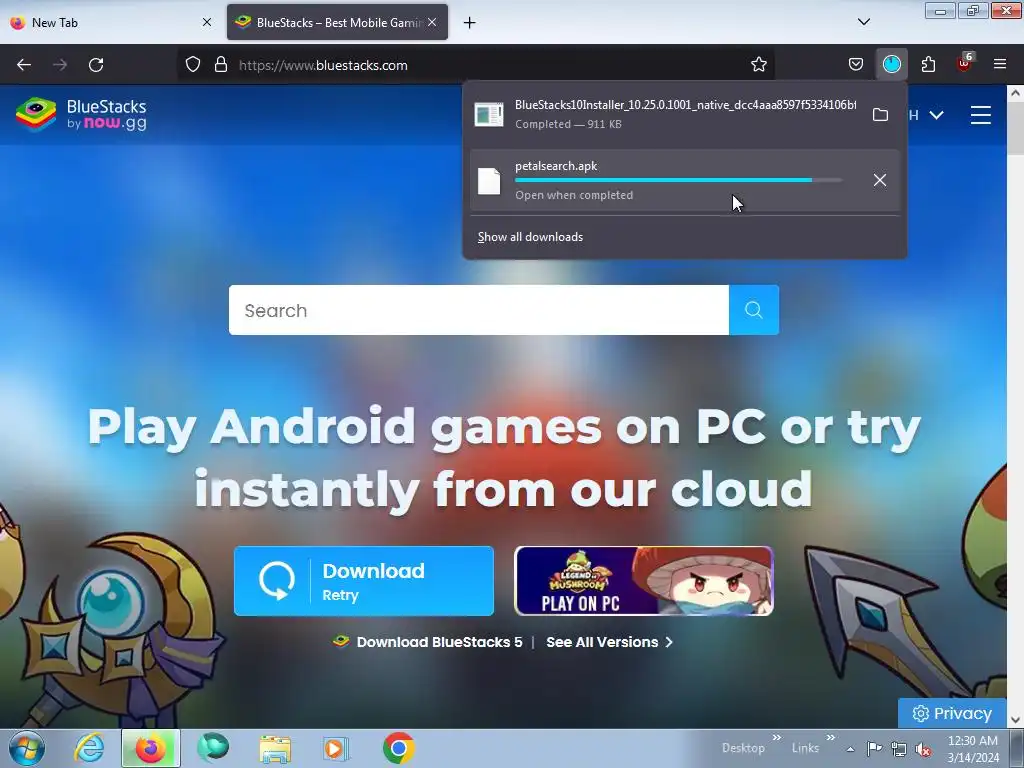Submit search with magnifier button
This screenshot has height=768, width=1024.
click(x=754, y=310)
